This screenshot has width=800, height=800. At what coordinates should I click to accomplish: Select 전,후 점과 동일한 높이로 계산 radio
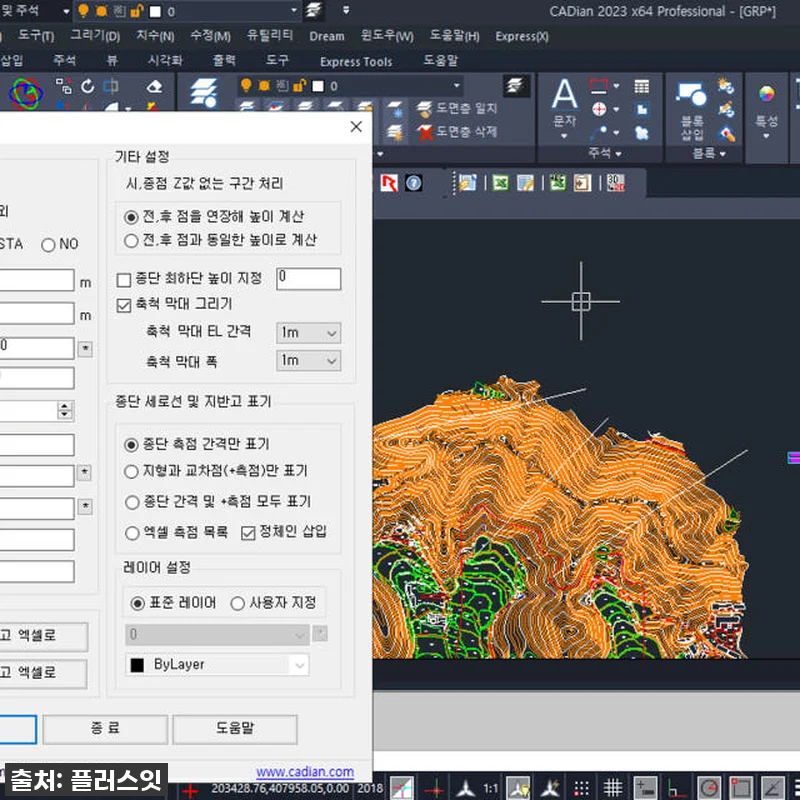[x=131, y=240]
